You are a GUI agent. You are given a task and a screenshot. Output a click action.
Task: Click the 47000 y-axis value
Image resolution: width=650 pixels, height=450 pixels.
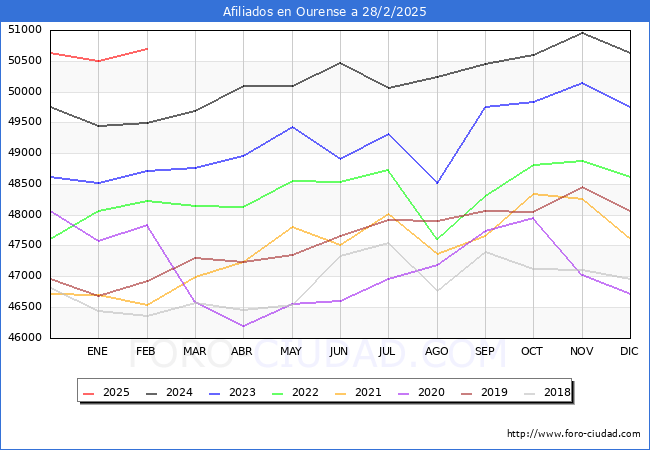click(x=25, y=276)
